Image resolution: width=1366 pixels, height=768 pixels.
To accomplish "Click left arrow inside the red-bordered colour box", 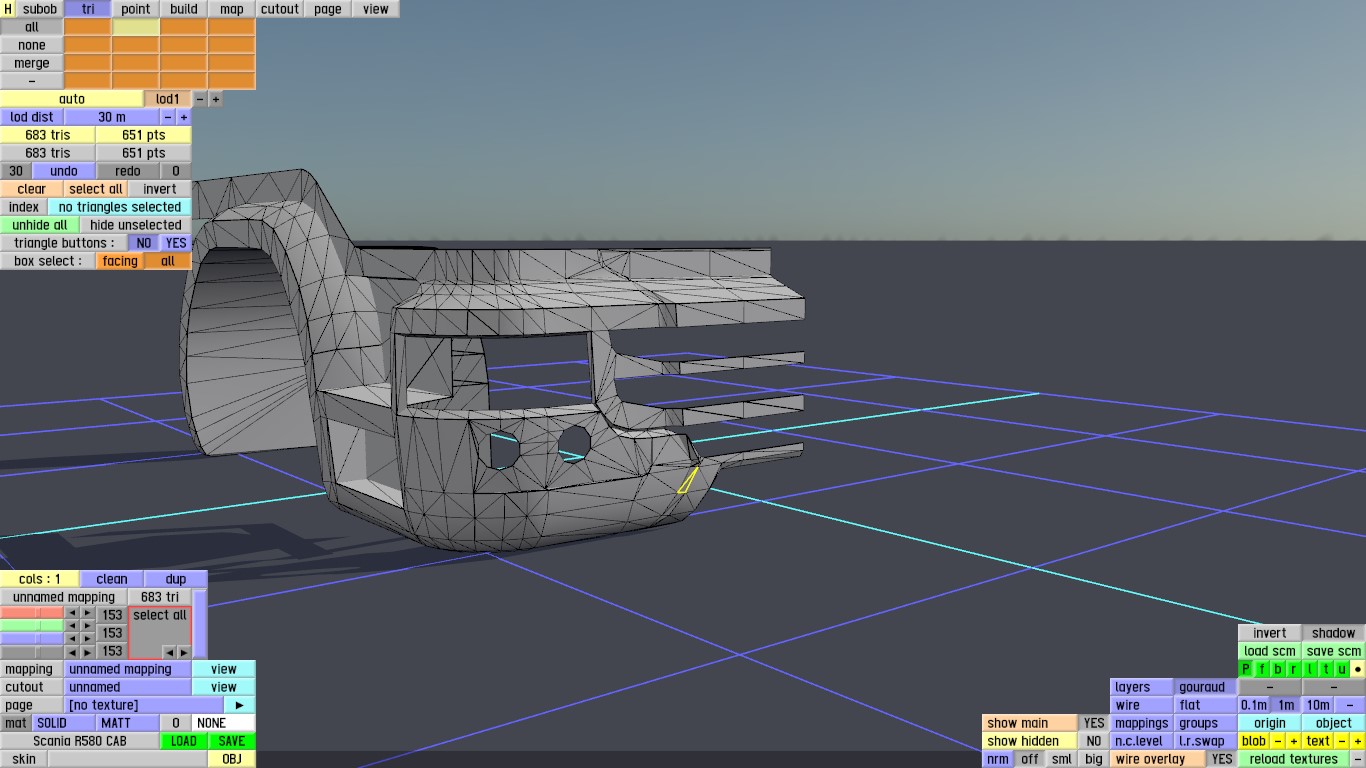I will 169,651.
